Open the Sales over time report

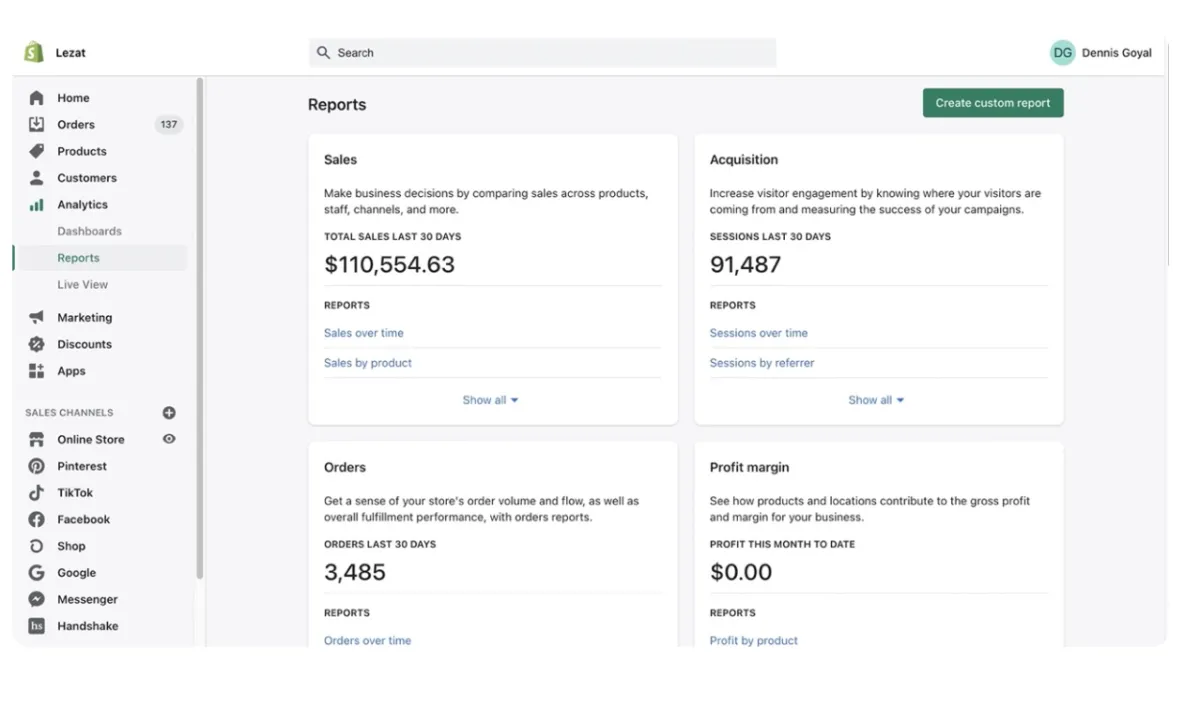(x=364, y=333)
